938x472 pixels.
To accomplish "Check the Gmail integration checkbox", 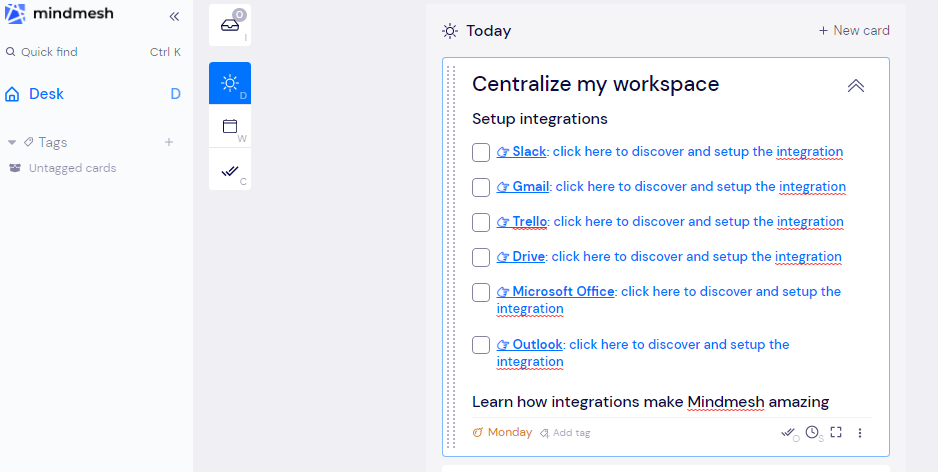I will (481, 187).
